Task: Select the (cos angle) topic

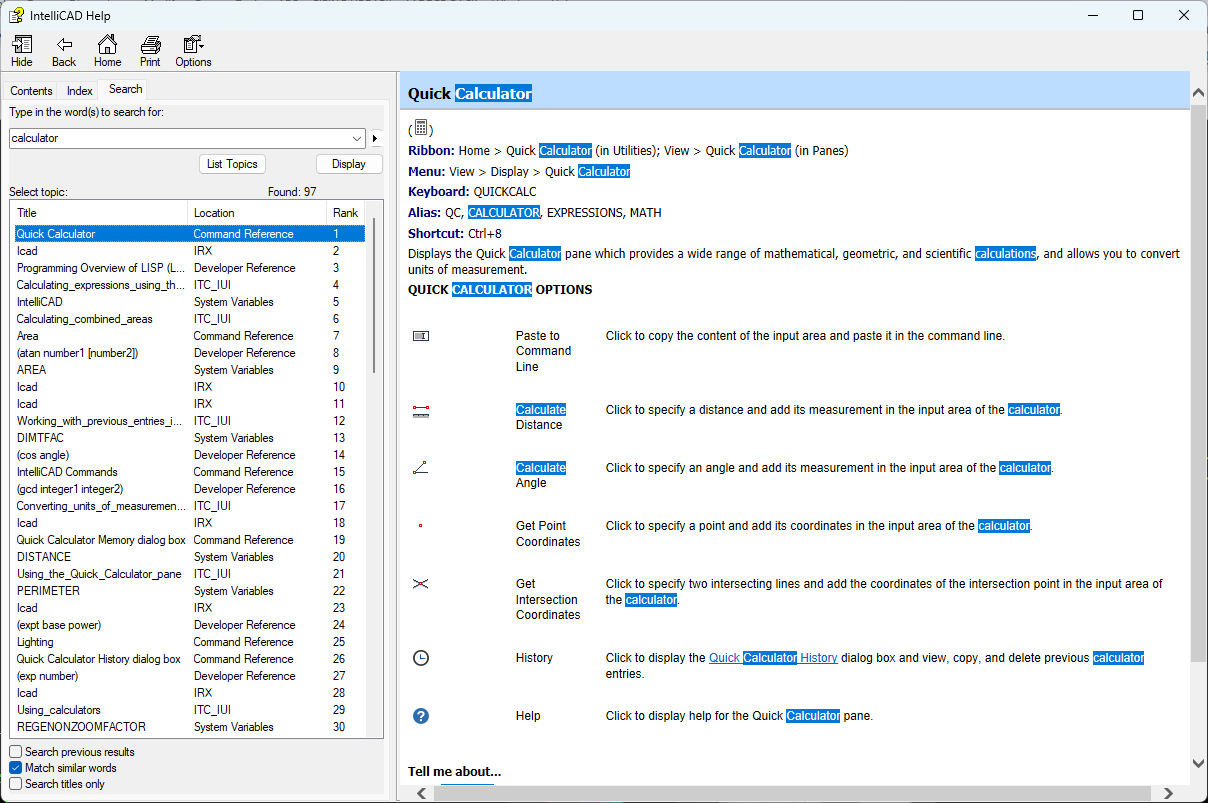Action: [x=189, y=455]
